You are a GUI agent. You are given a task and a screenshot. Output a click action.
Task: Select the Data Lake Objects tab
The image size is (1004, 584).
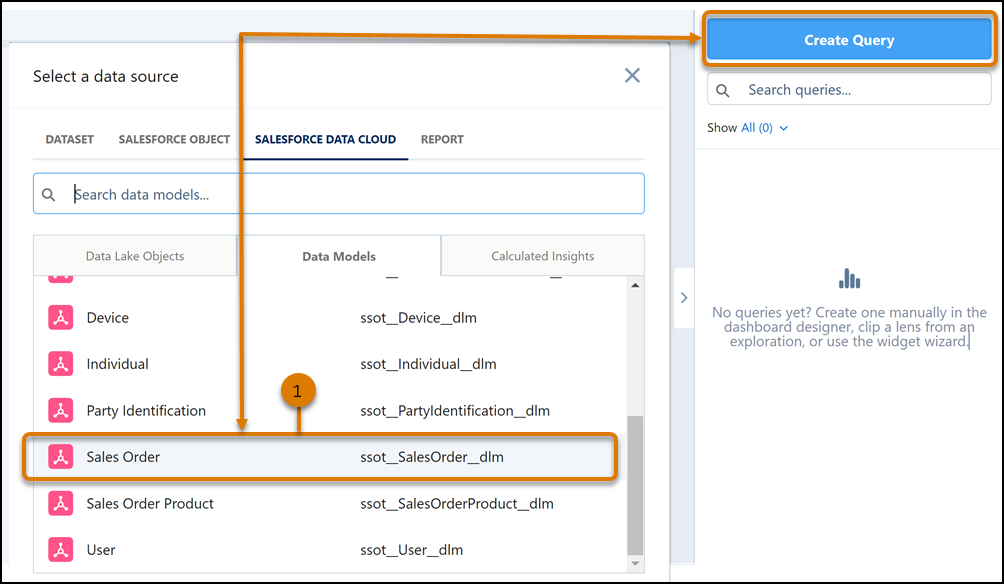pyautogui.click(x=135, y=256)
